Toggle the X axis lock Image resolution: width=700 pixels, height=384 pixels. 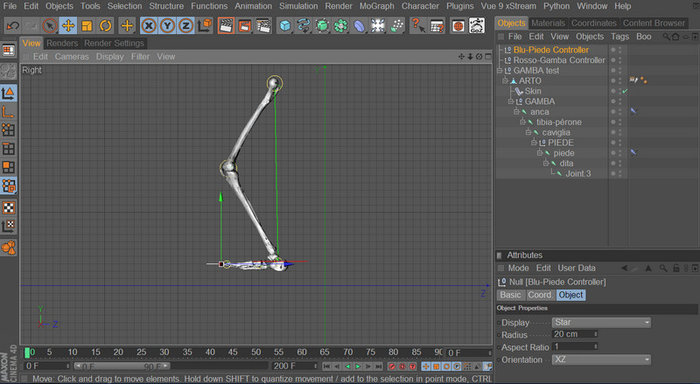pos(149,26)
